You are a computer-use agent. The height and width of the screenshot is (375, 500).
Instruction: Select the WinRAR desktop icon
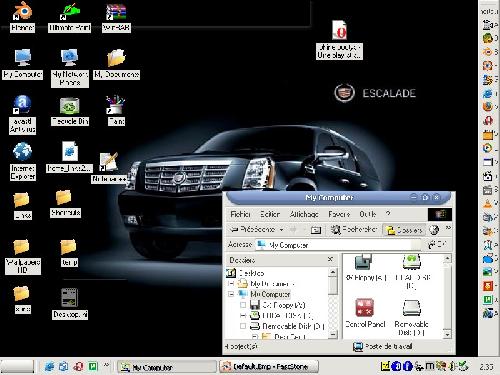(x=116, y=17)
